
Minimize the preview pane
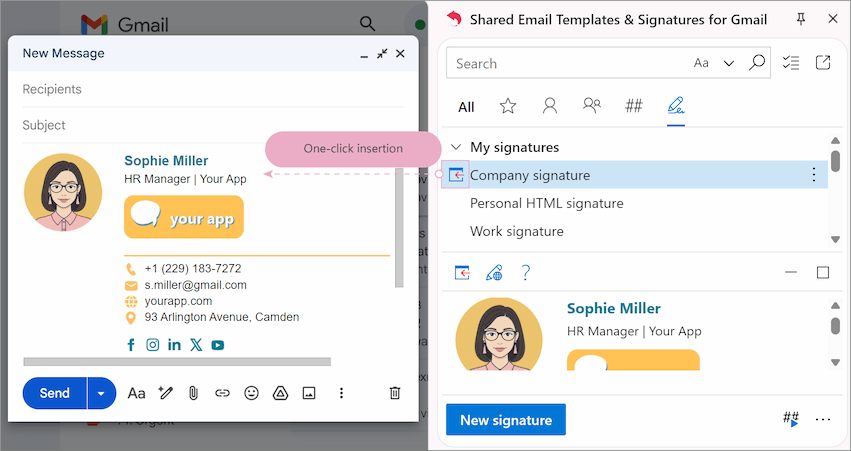[791, 272]
